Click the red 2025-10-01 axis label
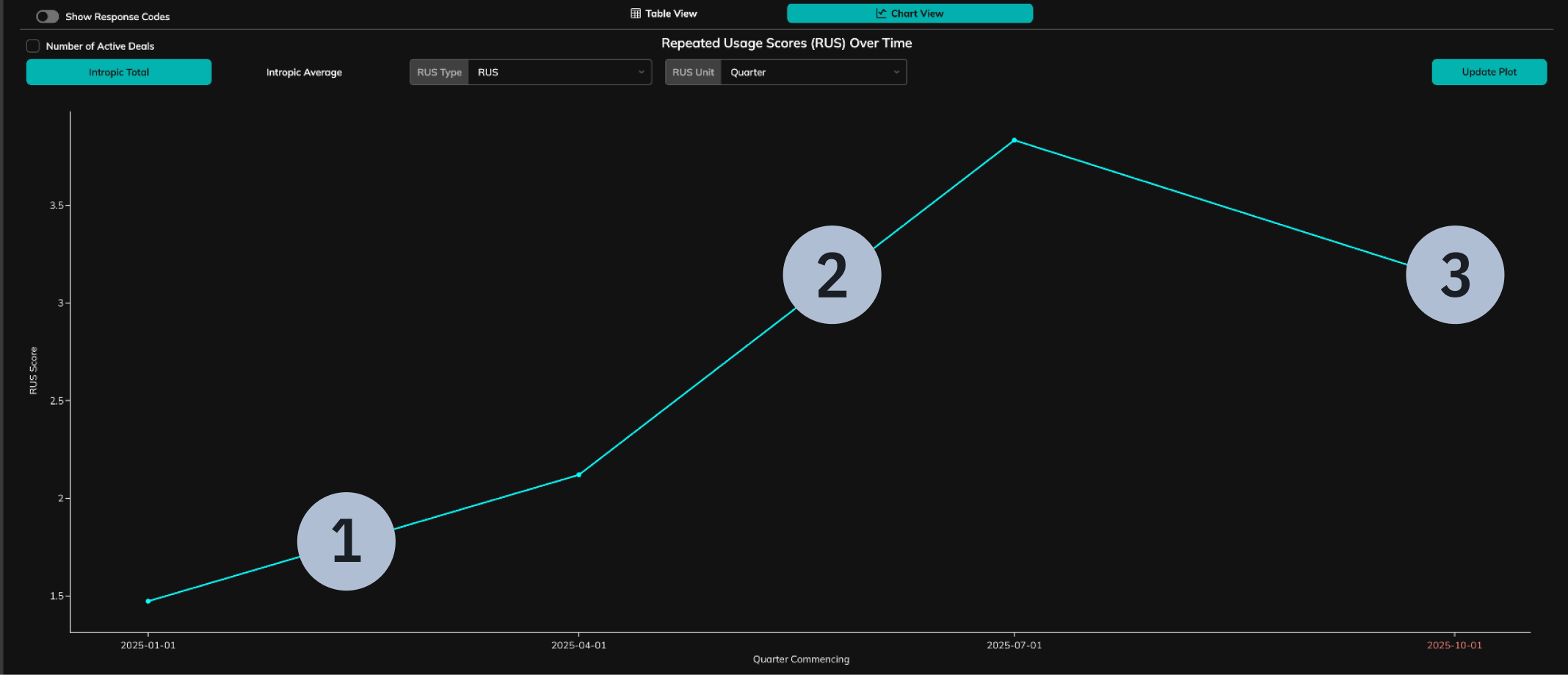The image size is (1568, 675). (1454, 645)
